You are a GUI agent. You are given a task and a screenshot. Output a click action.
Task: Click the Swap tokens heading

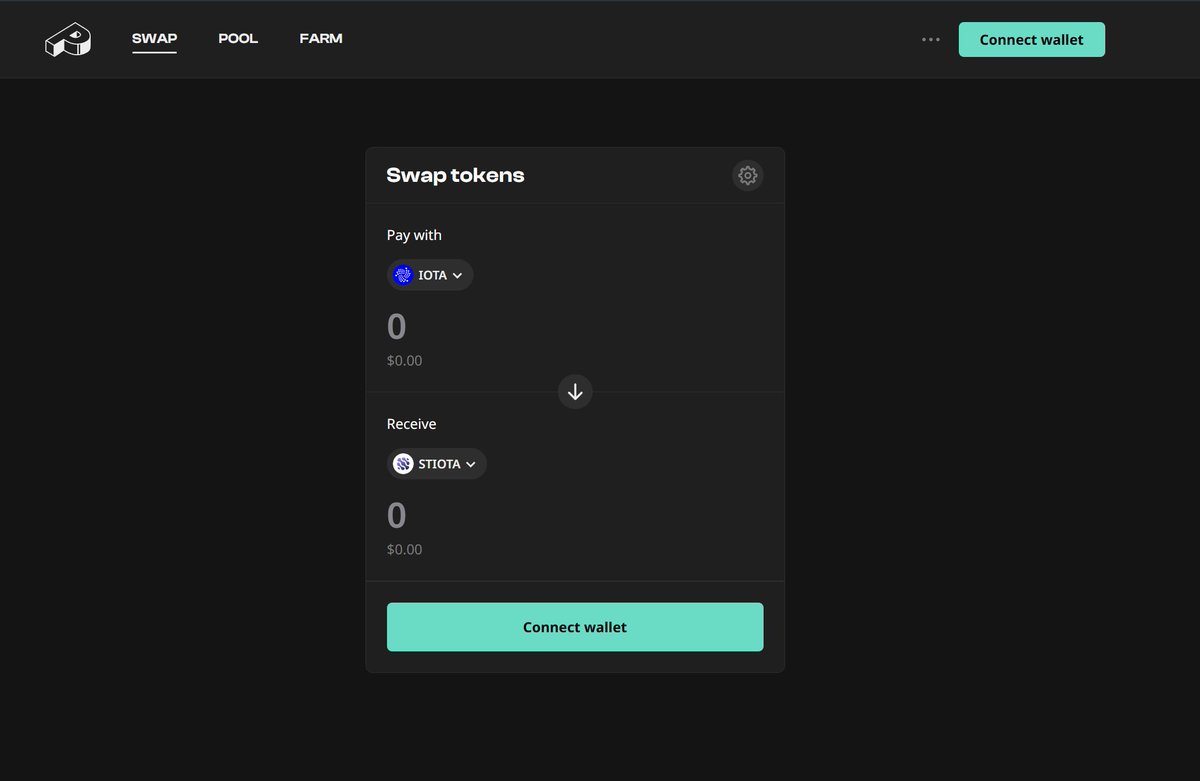(455, 176)
